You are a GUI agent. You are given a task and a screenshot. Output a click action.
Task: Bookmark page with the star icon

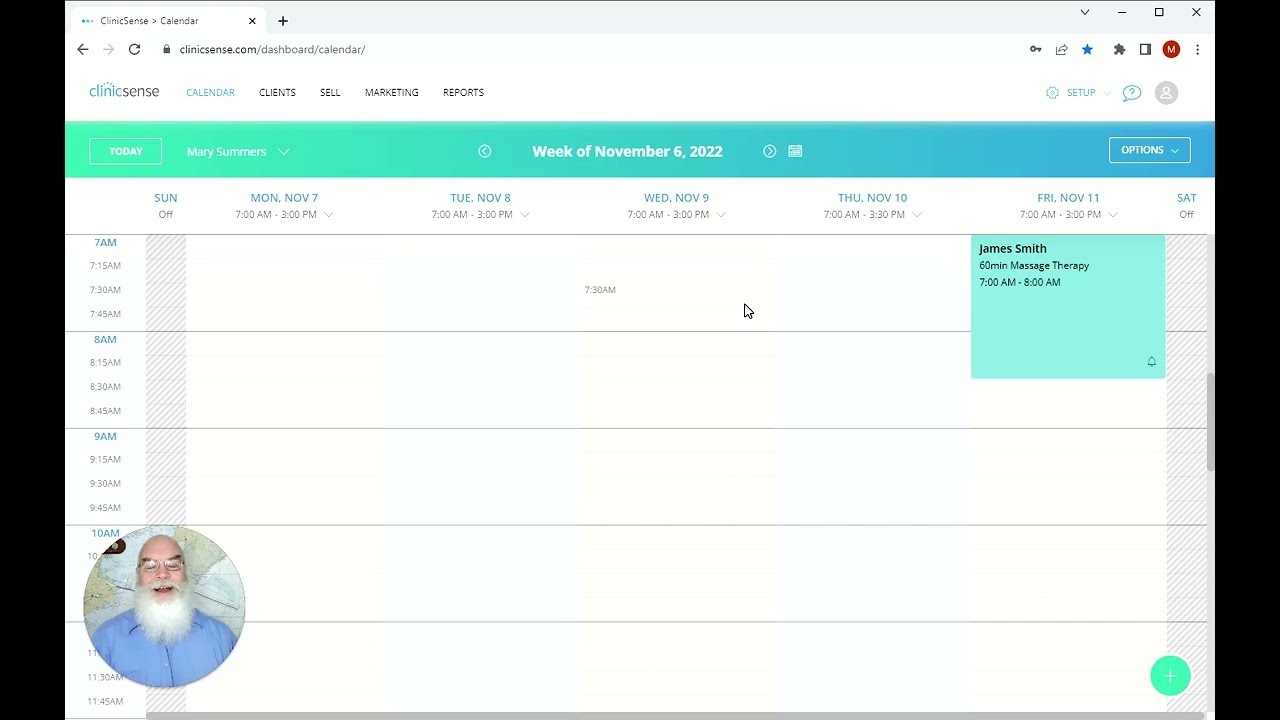[x=1087, y=49]
